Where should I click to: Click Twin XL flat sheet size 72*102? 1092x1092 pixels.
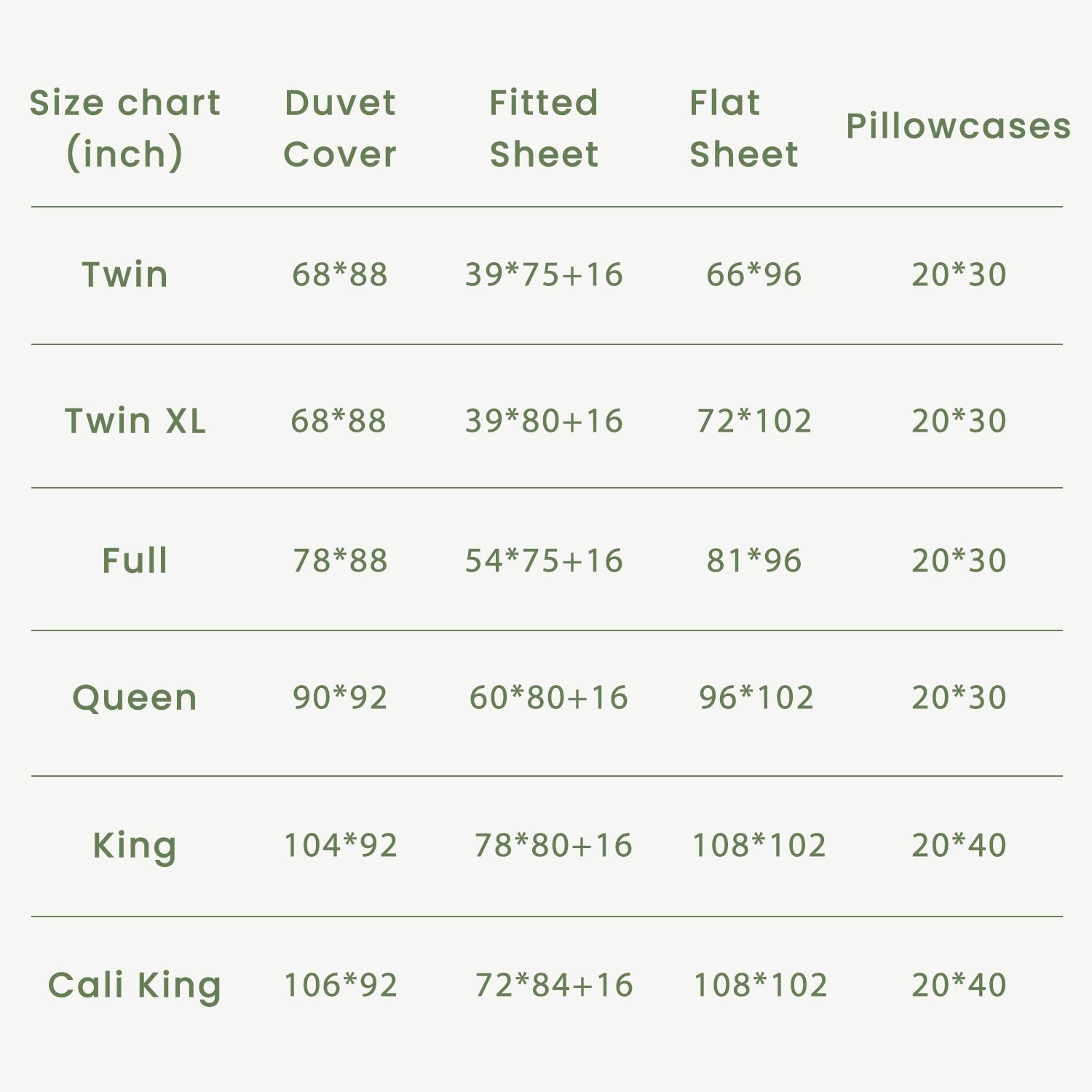click(754, 421)
